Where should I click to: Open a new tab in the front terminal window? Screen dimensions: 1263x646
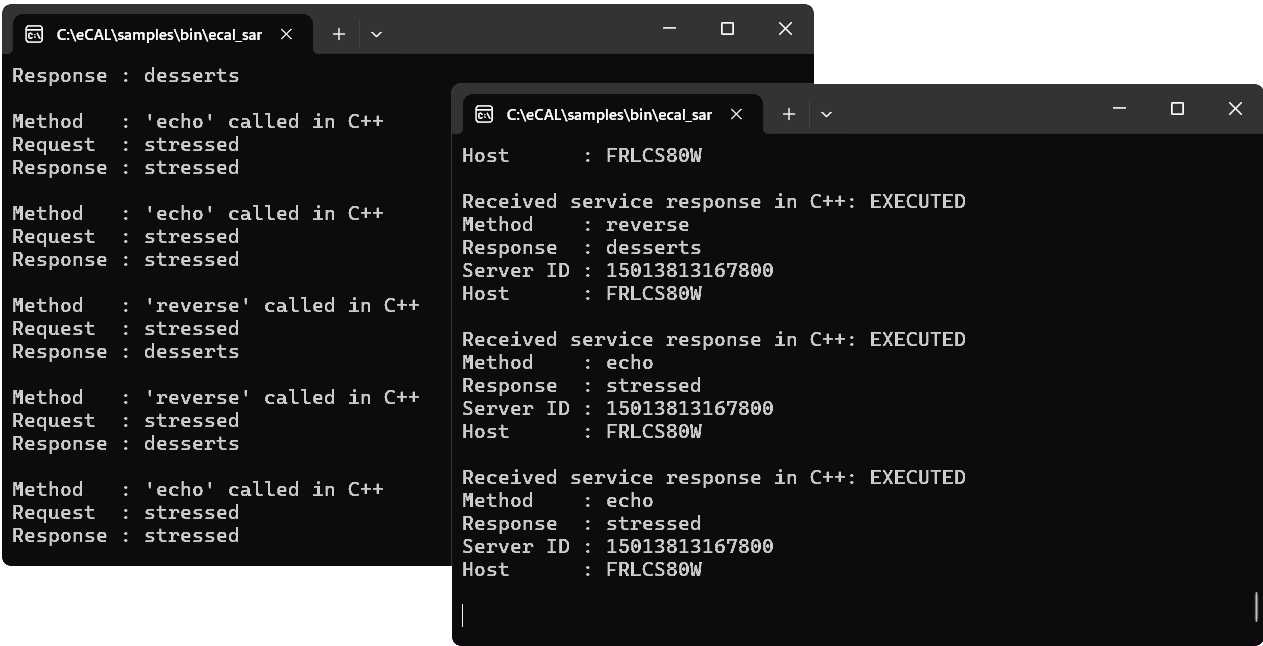789,114
